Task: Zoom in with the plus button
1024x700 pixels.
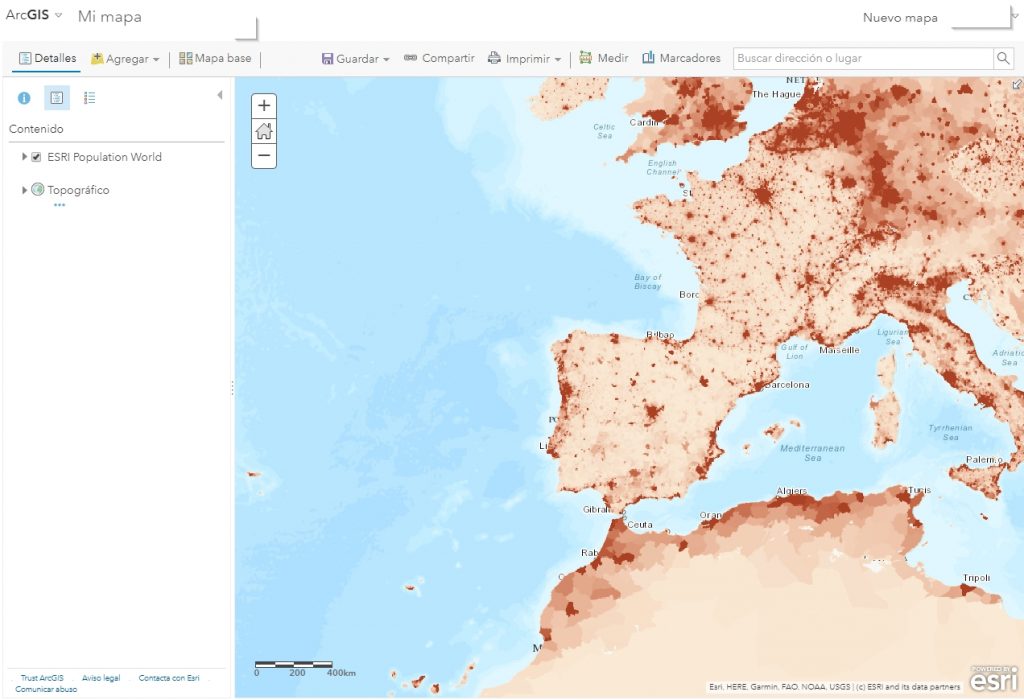Action: pyautogui.click(x=263, y=104)
